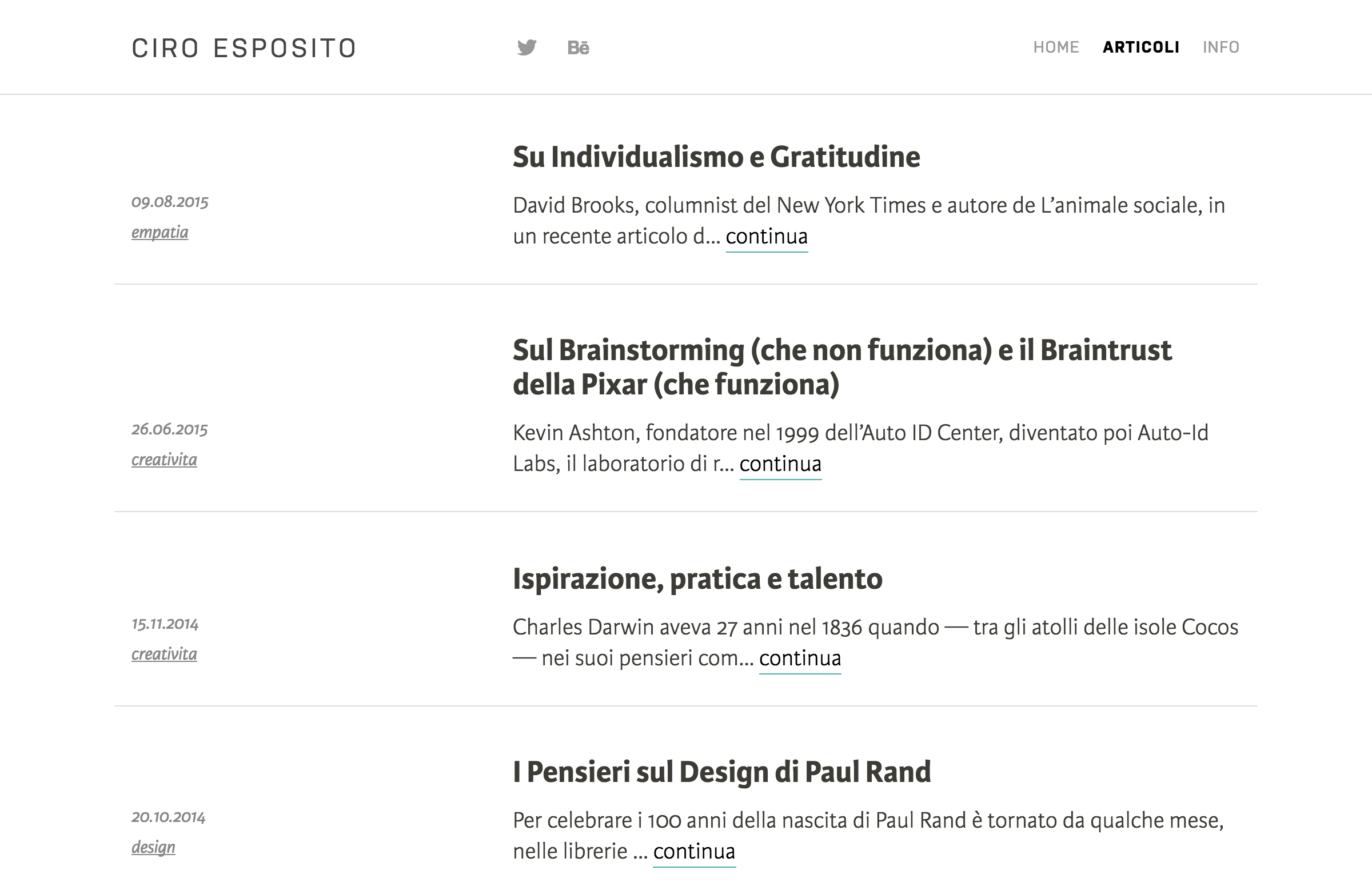Click the 09.08.2015 article date
This screenshot has width=1372, height=894.
[x=169, y=202]
